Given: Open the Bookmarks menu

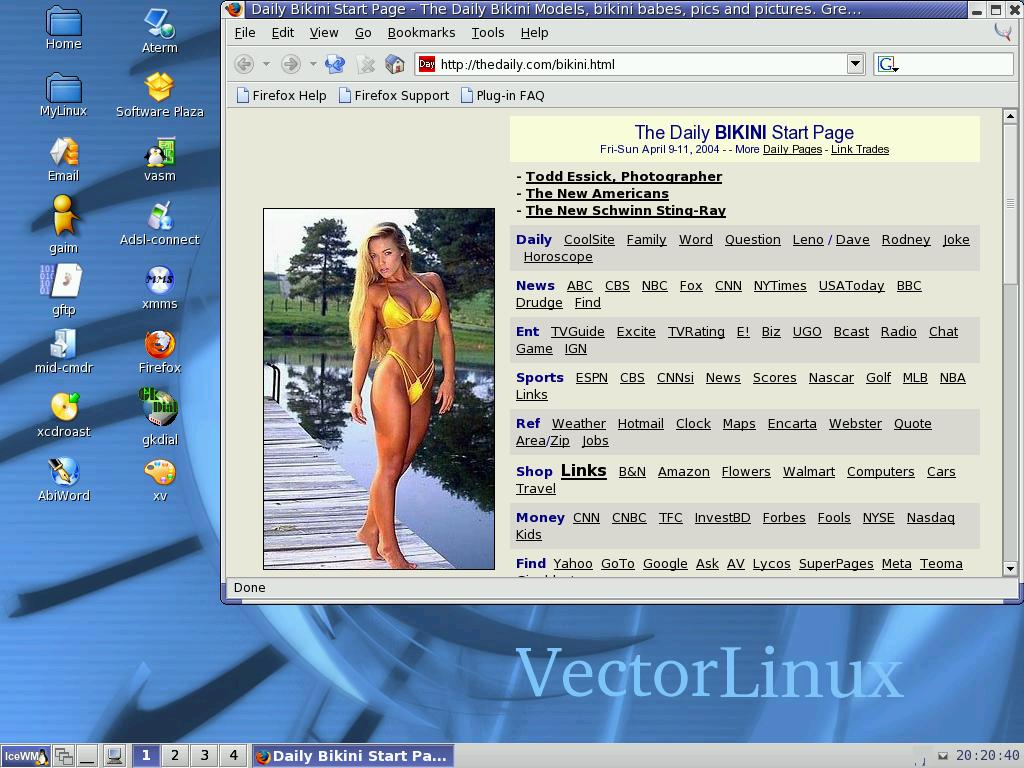Looking at the screenshot, I should point(421,32).
